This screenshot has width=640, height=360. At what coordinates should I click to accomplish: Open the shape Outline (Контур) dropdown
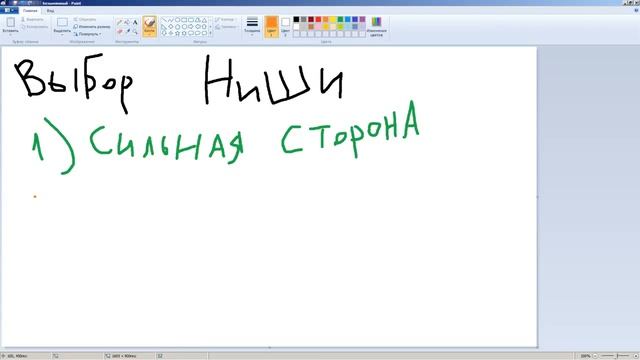point(225,19)
